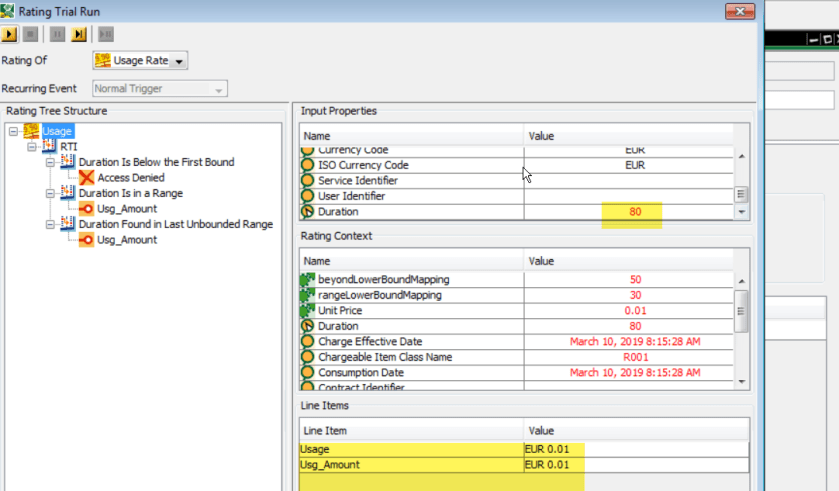839x491 pixels.
Task: Click the Run (play) toolbar button
Action: click(x=10, y=35)
